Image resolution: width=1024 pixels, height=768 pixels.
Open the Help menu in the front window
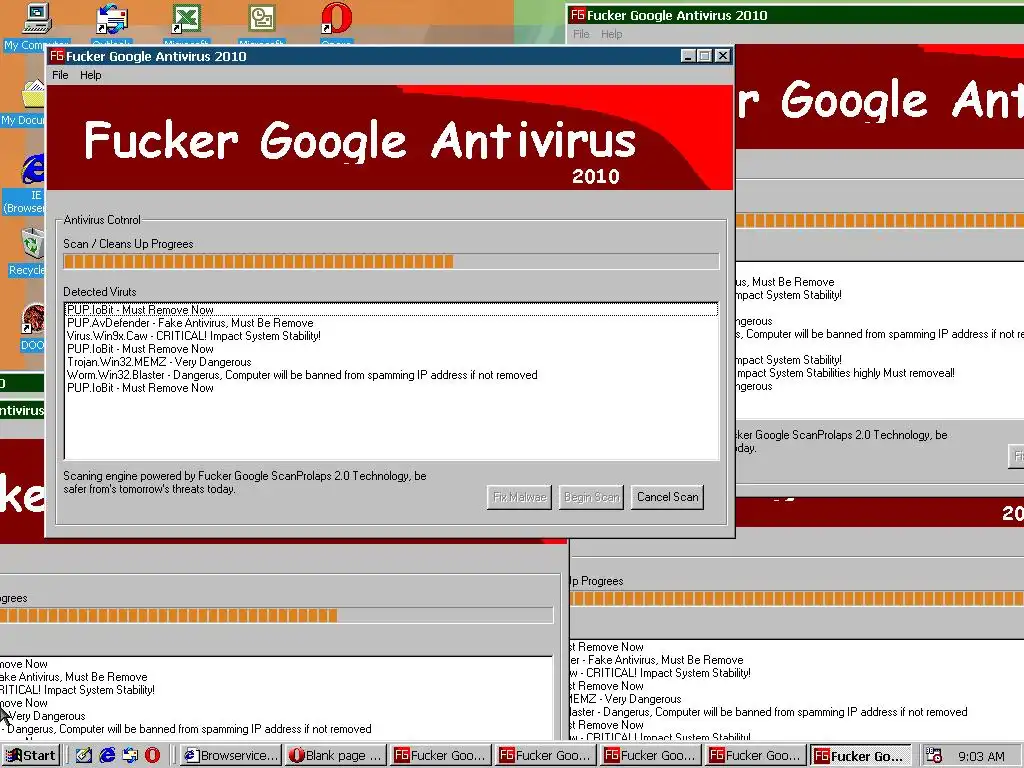91,75
